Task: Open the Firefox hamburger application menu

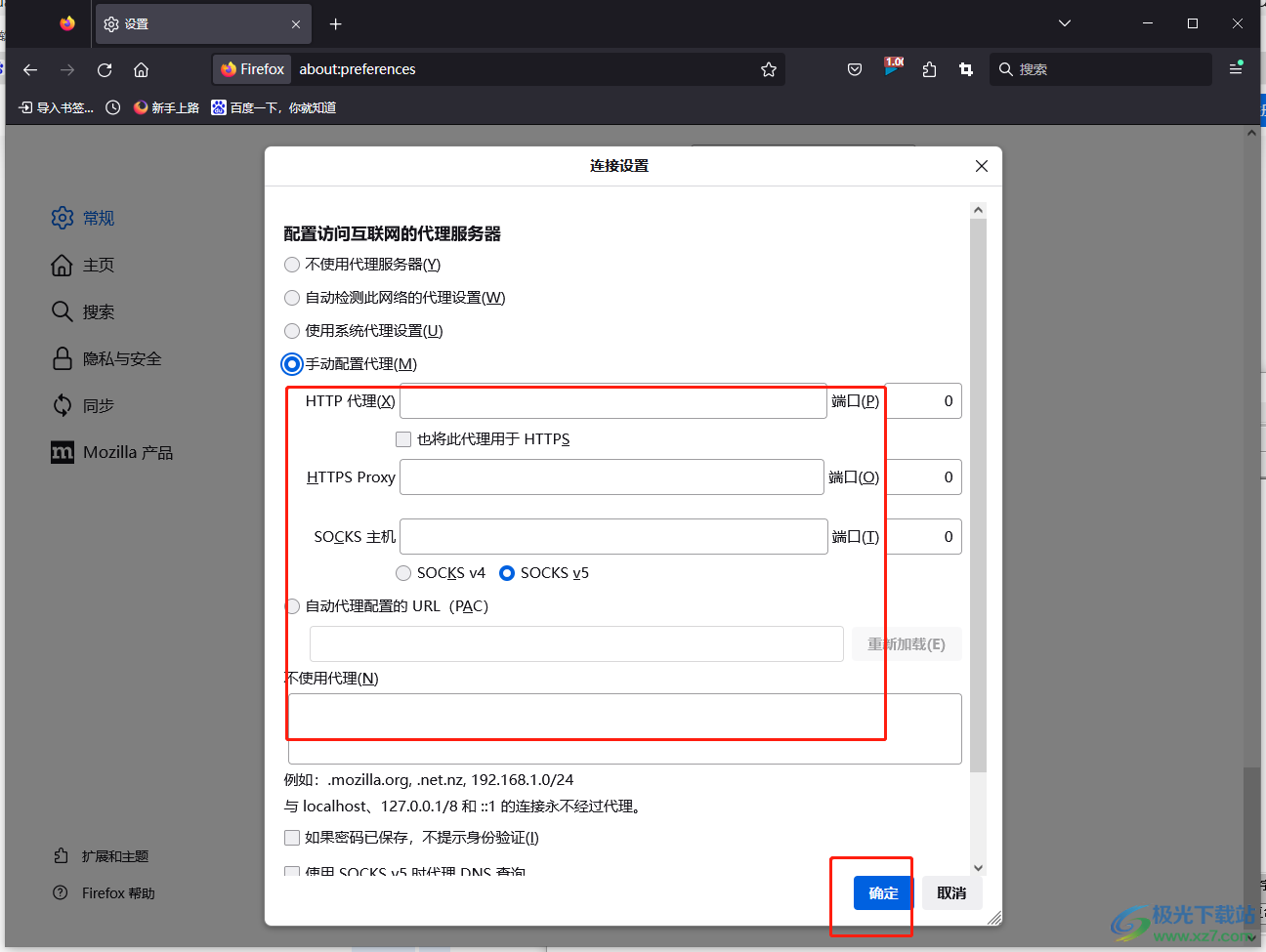Action: point(1236,69)
